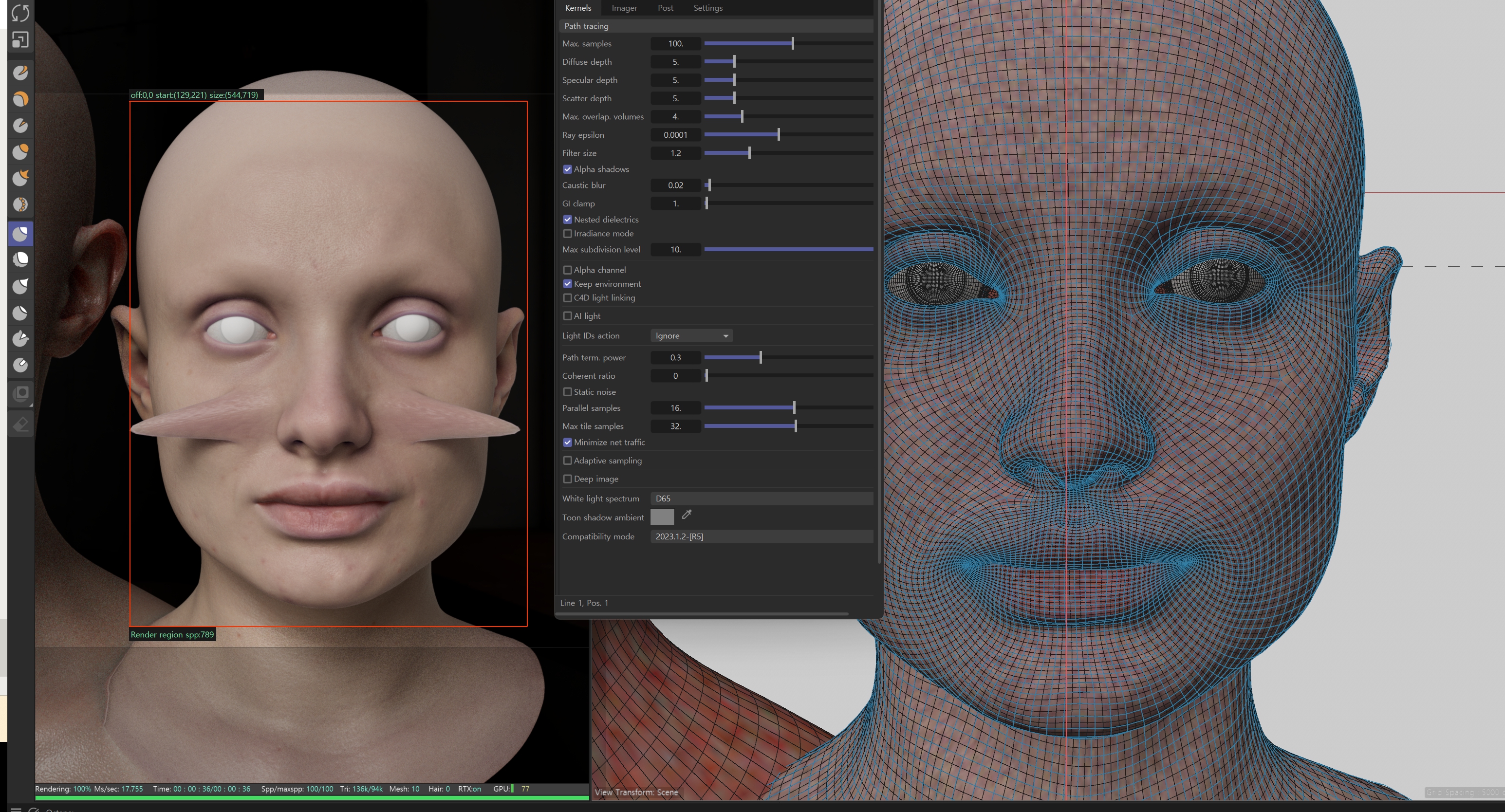Disable Minimize net traffic
The image size is (1505, 812).
pyautogui.click(x=567, y=442)
